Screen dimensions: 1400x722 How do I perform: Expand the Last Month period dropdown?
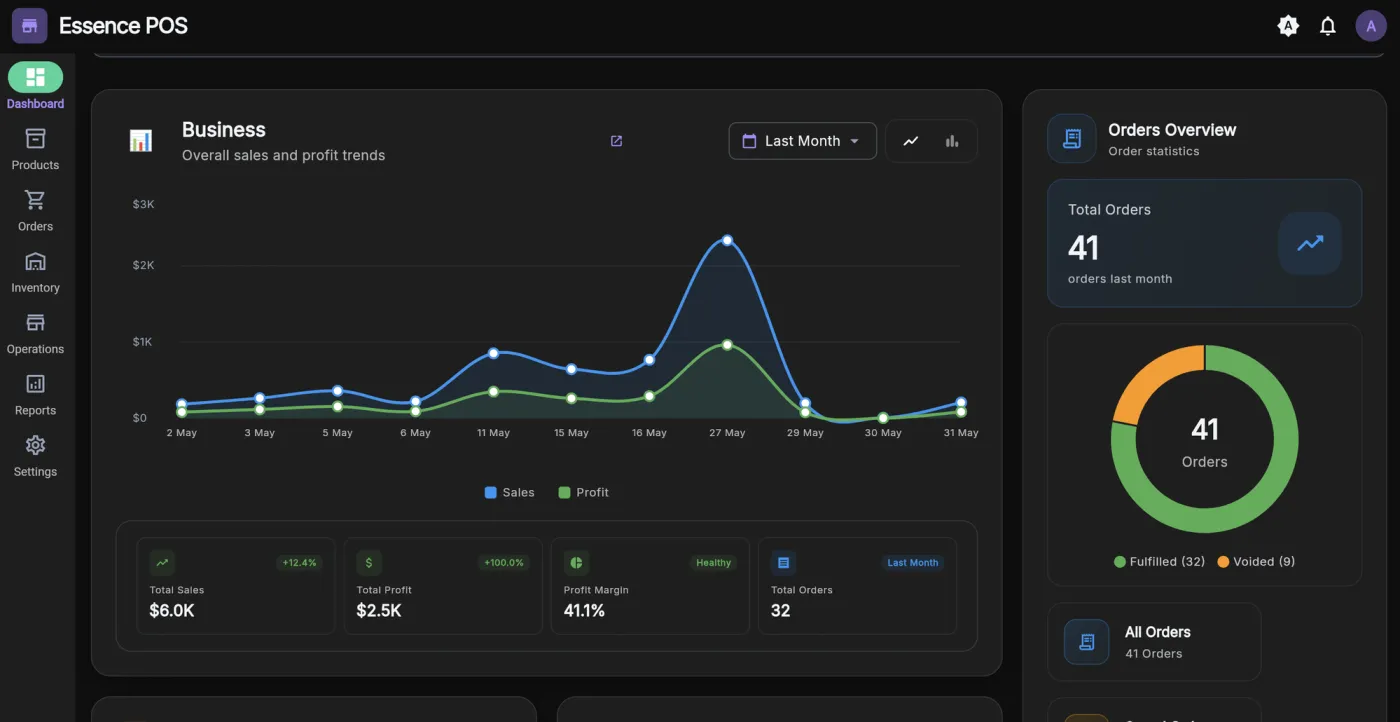[x=802, y=141]
